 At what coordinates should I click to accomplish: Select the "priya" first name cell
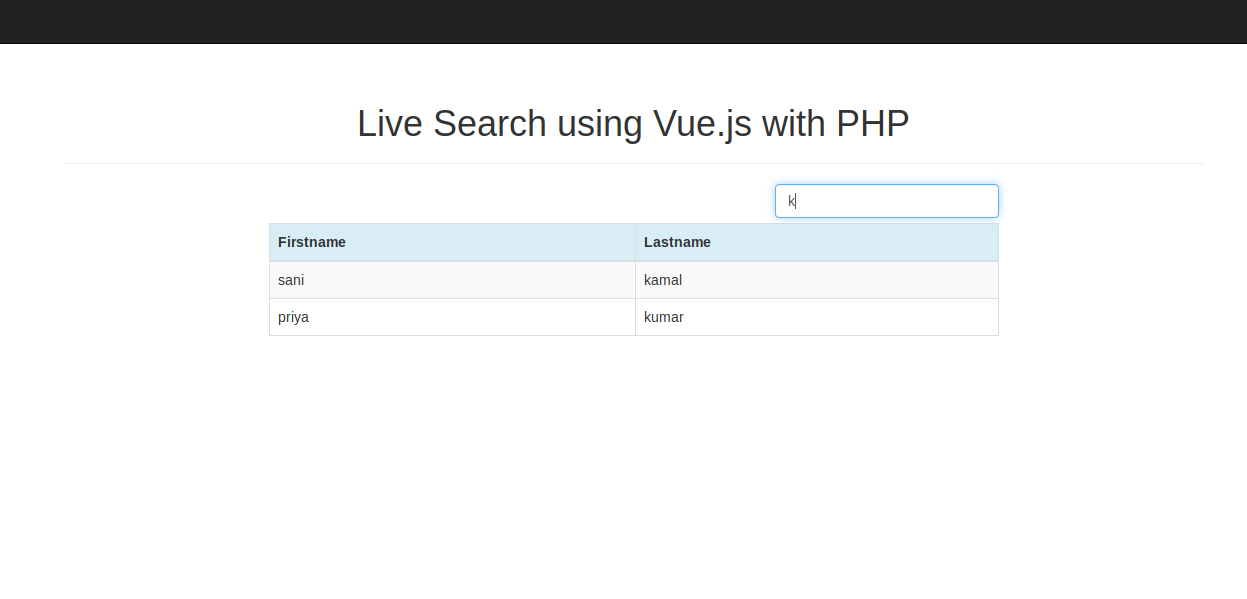(x=452, y=317)
